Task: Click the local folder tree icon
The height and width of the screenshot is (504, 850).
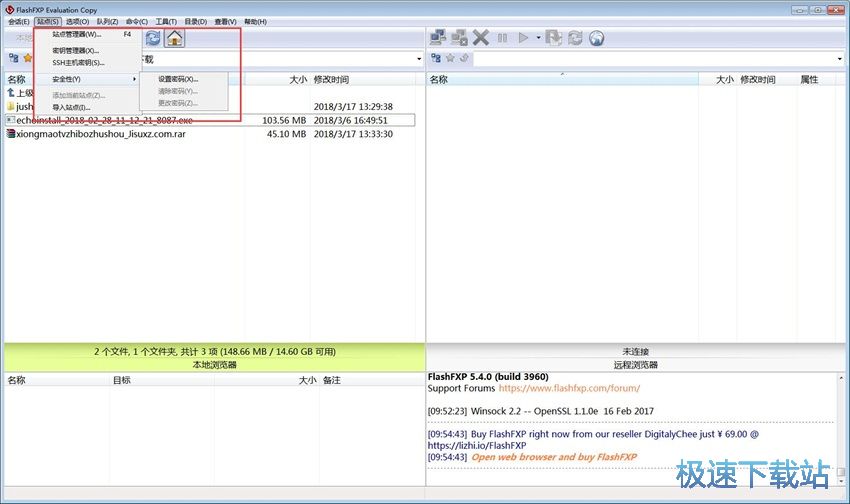Action: 14,58
